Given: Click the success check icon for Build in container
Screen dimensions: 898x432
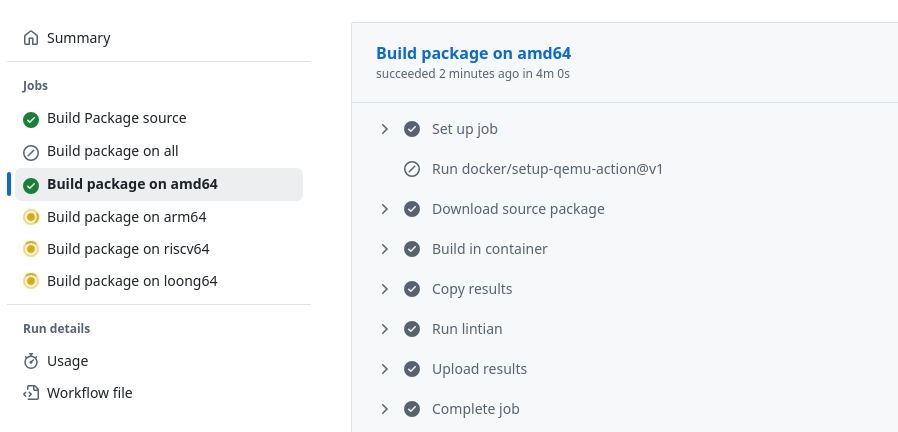Looking at the screenshot, I should (x=412, y=249).
